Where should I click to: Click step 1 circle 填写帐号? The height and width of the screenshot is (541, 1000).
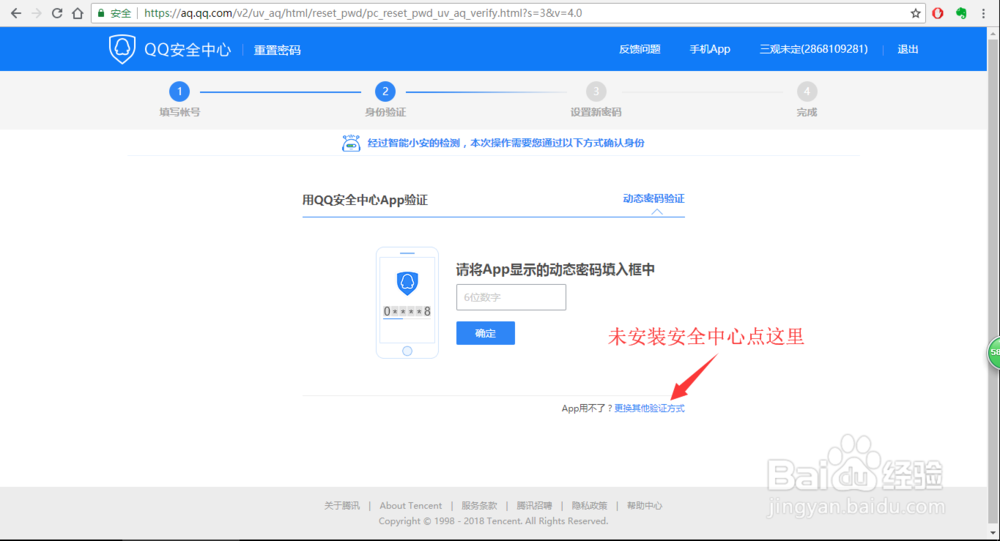click(179, 91)
